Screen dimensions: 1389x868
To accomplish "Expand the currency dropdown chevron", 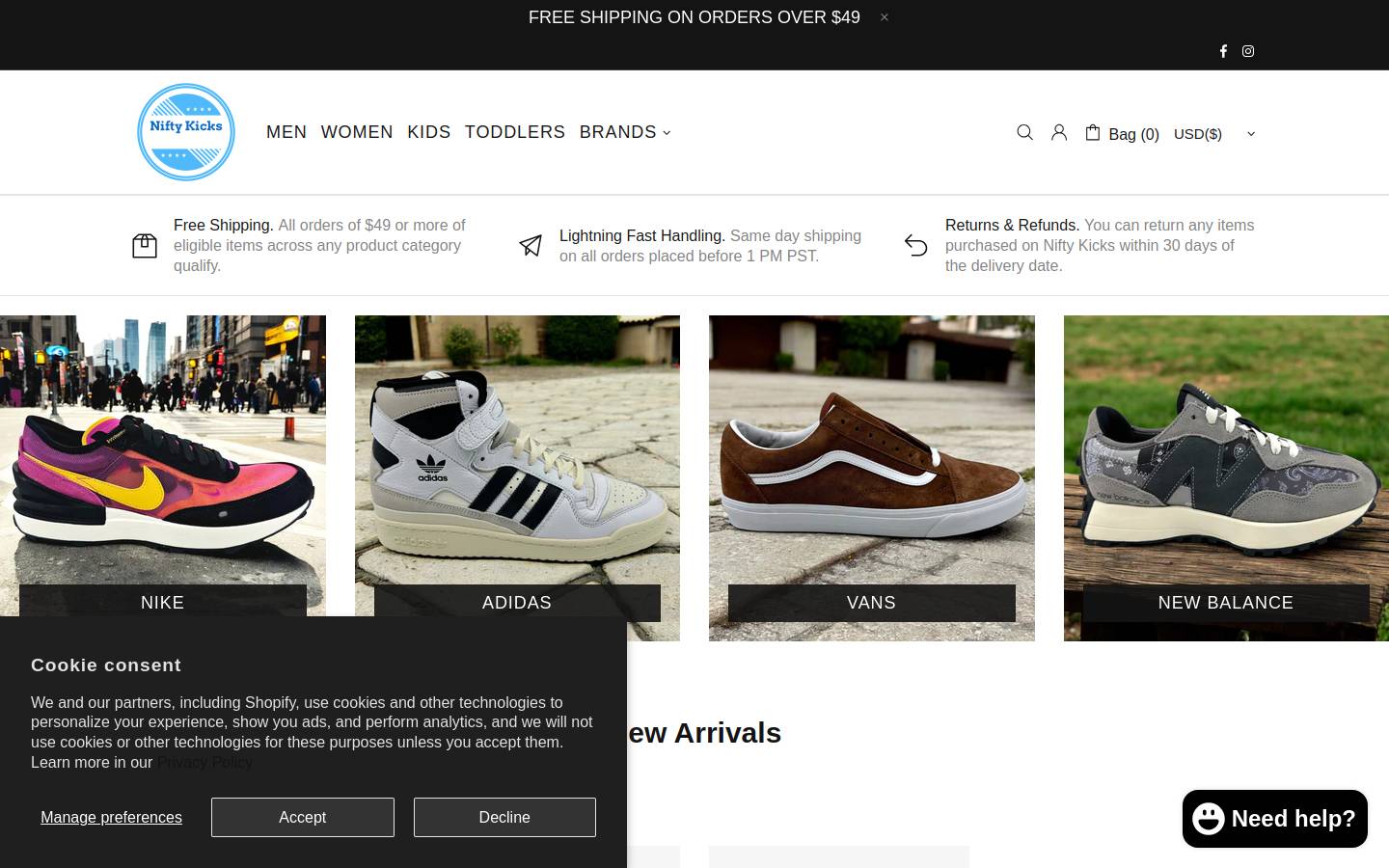I will point(1251,134).
